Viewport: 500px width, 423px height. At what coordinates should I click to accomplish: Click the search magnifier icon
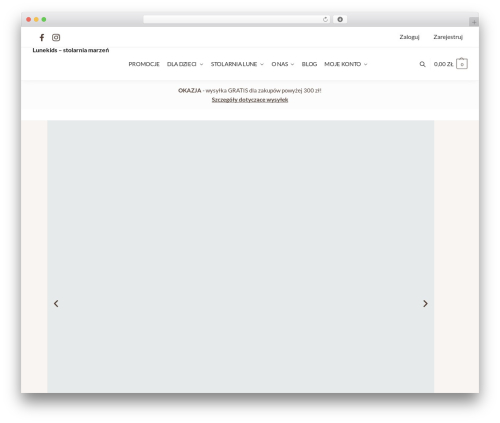(422, 64)
